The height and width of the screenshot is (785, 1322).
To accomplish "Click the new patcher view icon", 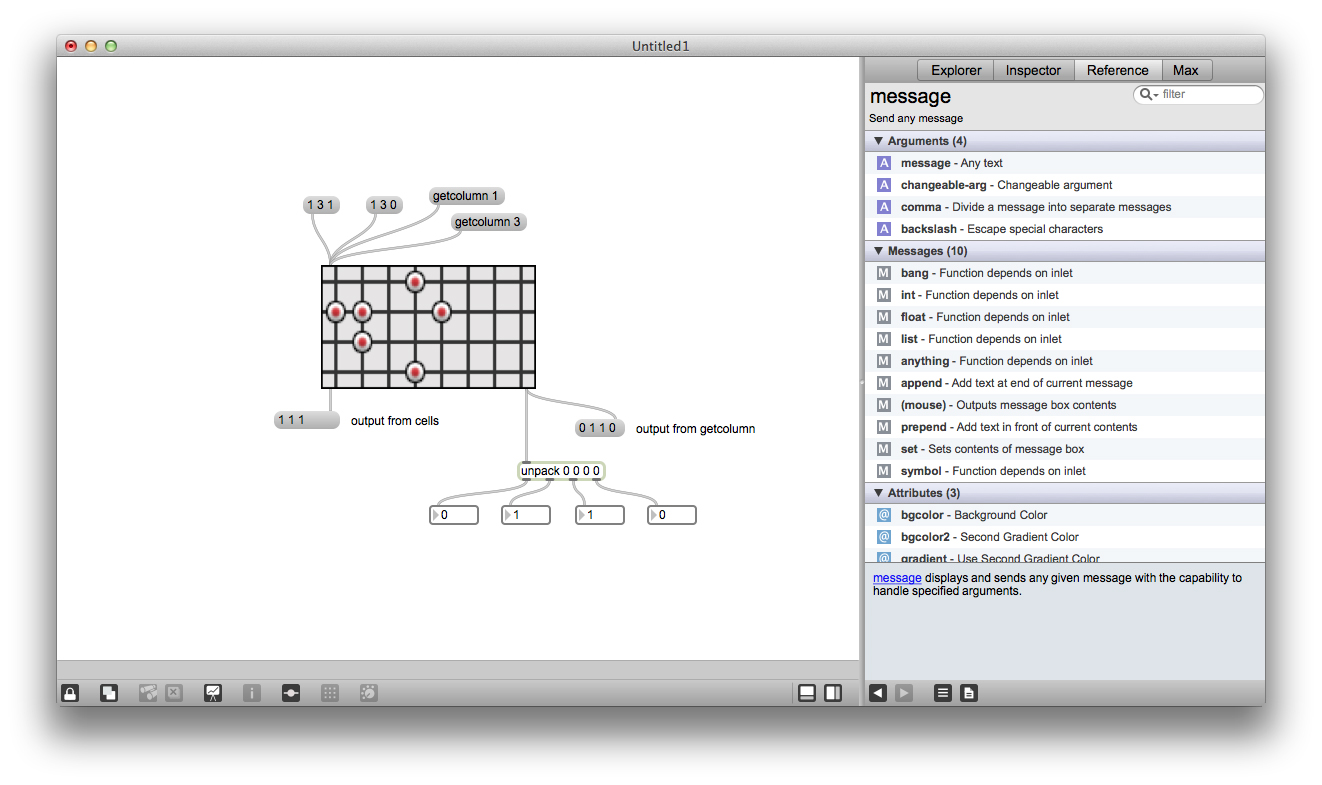I will tap(109, 692).
